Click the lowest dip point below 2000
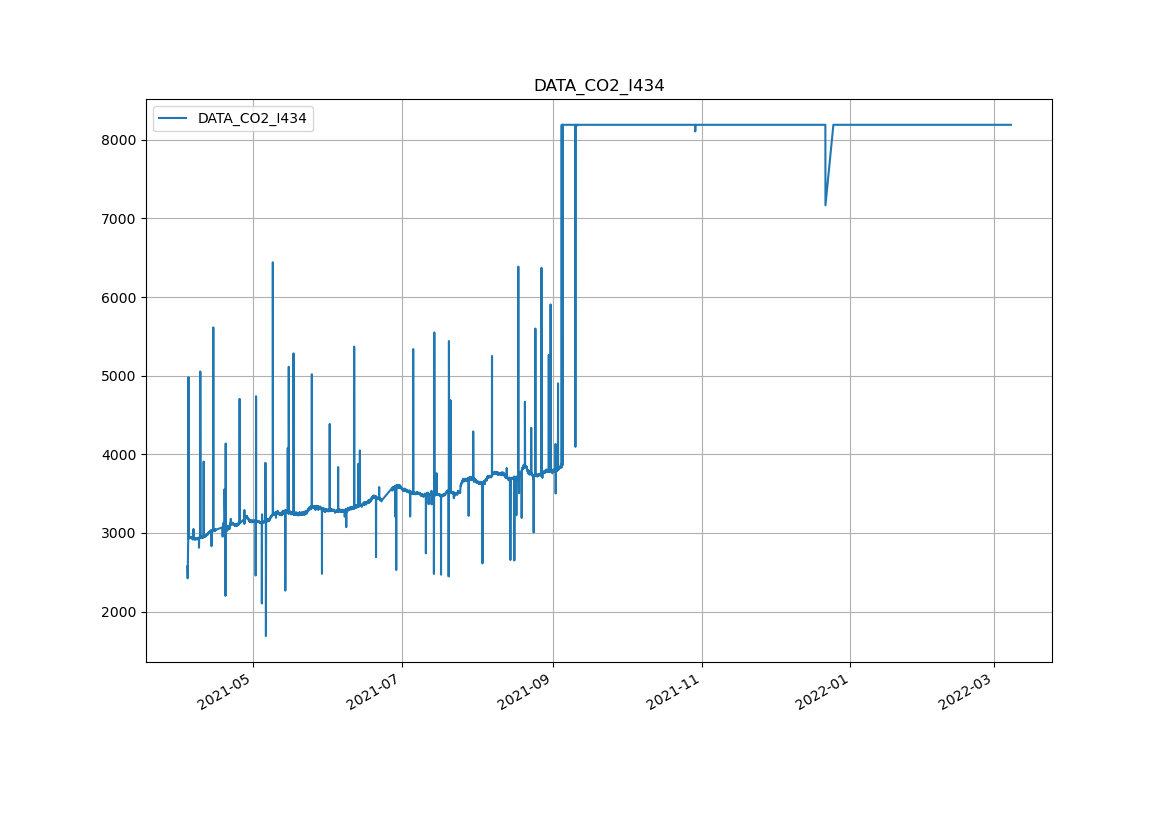The width and height of the screenshot is (1169, 827). click(265, 635)
